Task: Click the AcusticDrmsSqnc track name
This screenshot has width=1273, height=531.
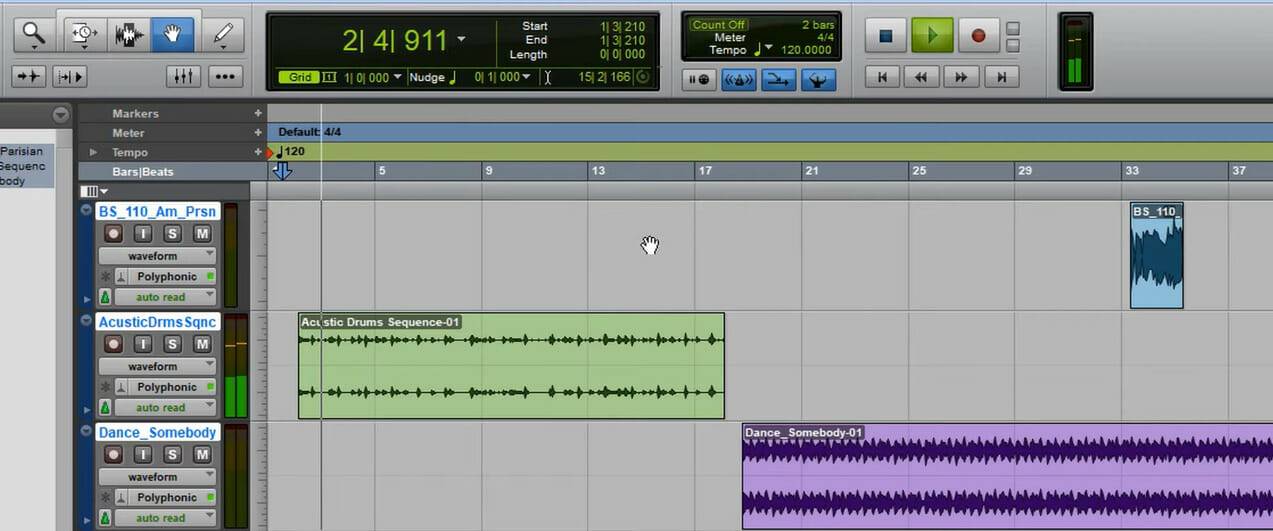Action: tap(157, 322)
